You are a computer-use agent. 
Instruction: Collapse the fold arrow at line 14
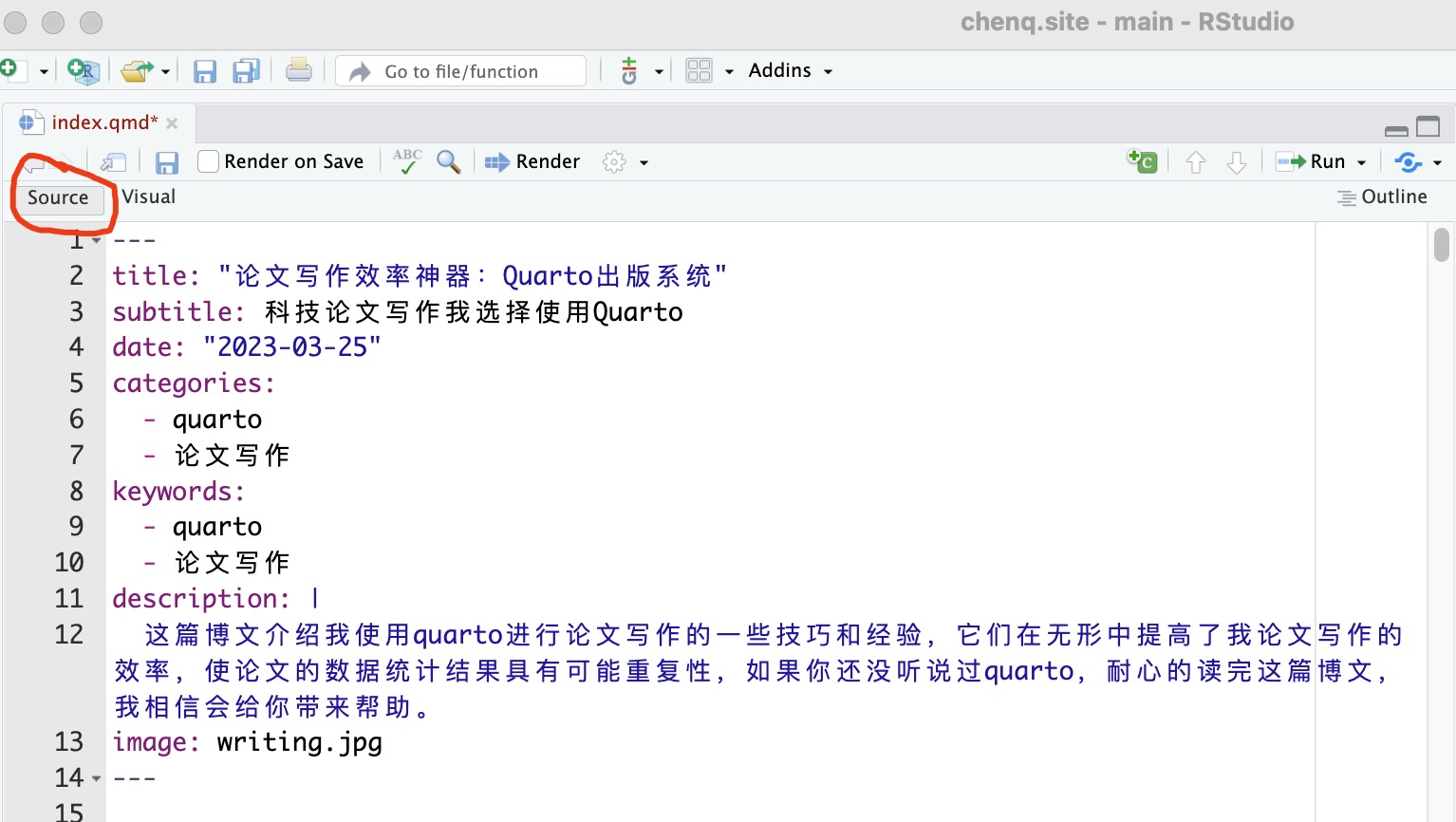tap(96, 779)
